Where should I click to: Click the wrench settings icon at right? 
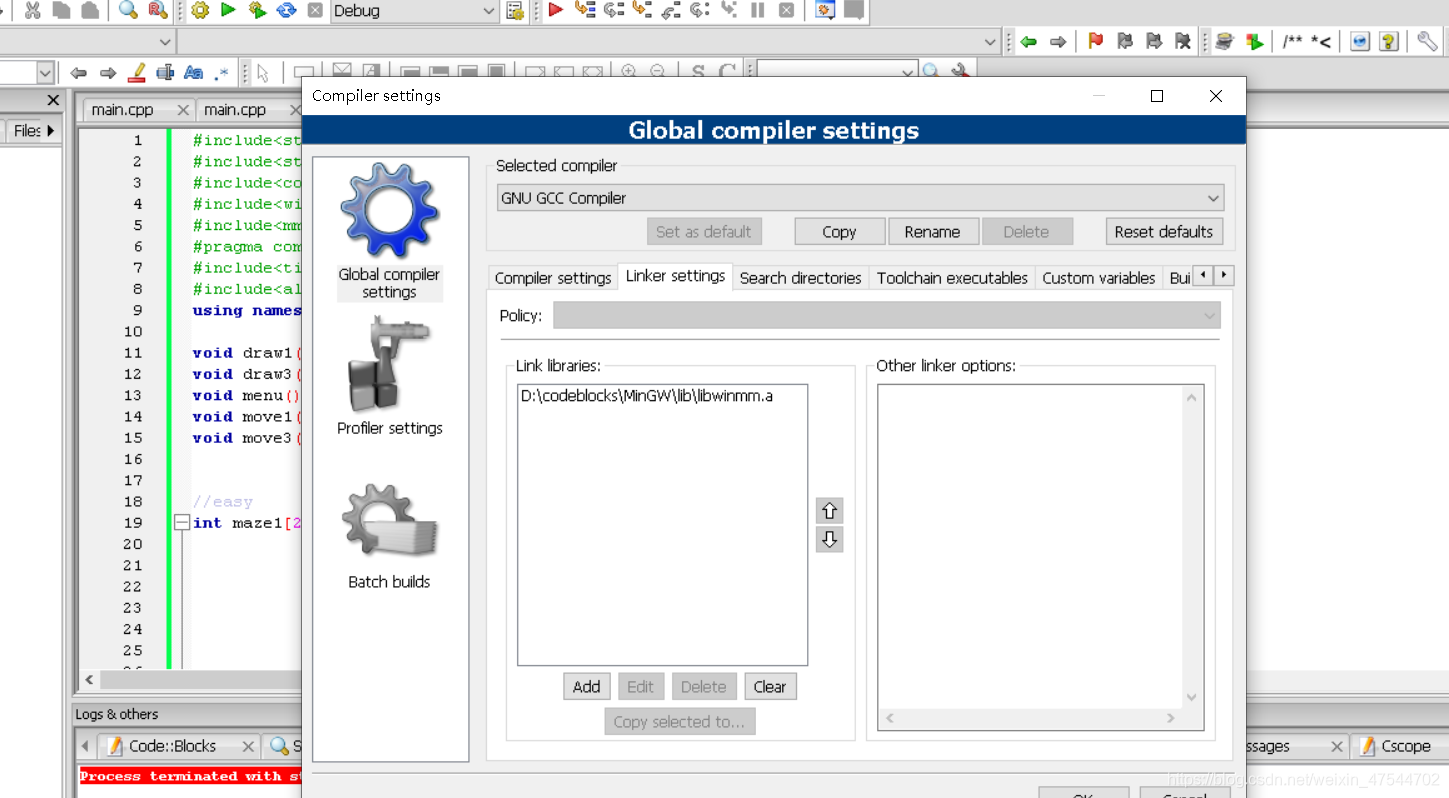[x=1427, y=41]
